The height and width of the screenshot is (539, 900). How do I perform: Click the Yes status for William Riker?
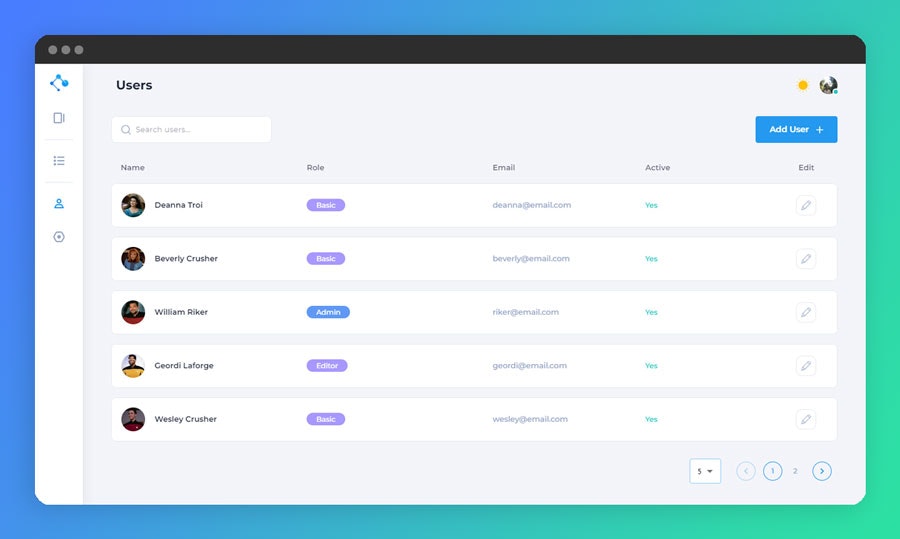651,312
